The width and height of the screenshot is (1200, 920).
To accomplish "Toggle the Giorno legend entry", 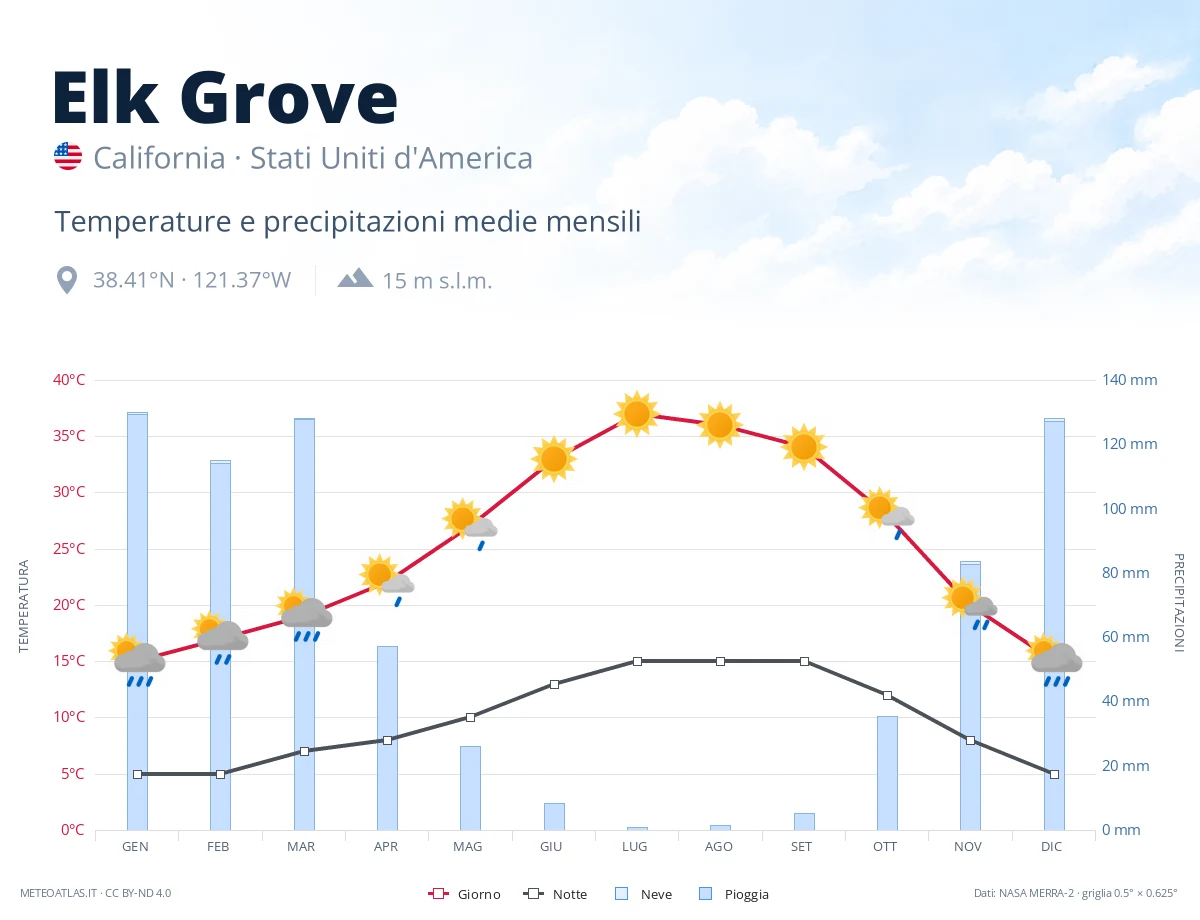I will (464, 894).
